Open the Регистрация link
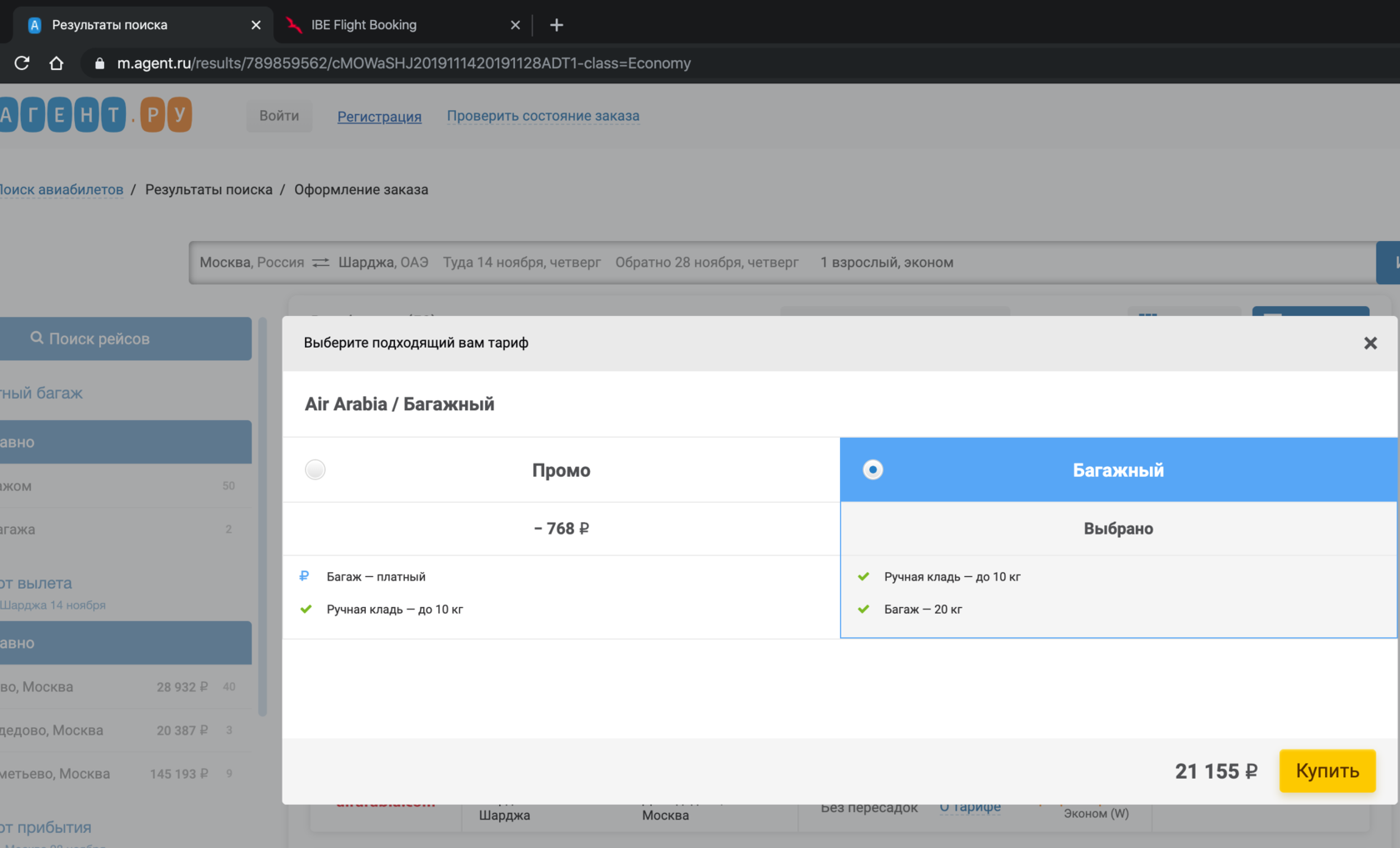Image resolution: width=1400 pixels, height=848 pixels. [379, 117]
